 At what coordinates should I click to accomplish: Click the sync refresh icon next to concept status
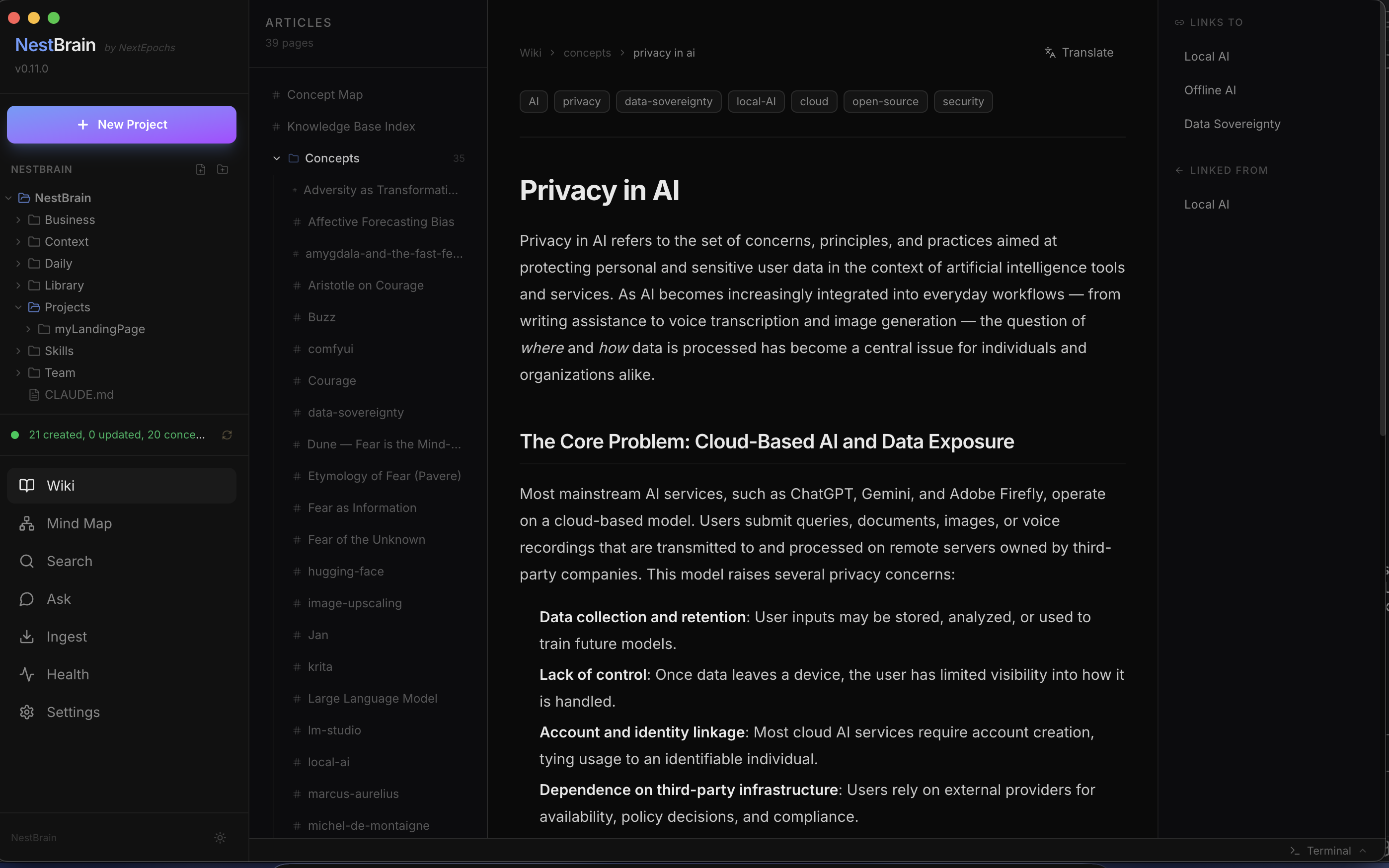[228, 435]
